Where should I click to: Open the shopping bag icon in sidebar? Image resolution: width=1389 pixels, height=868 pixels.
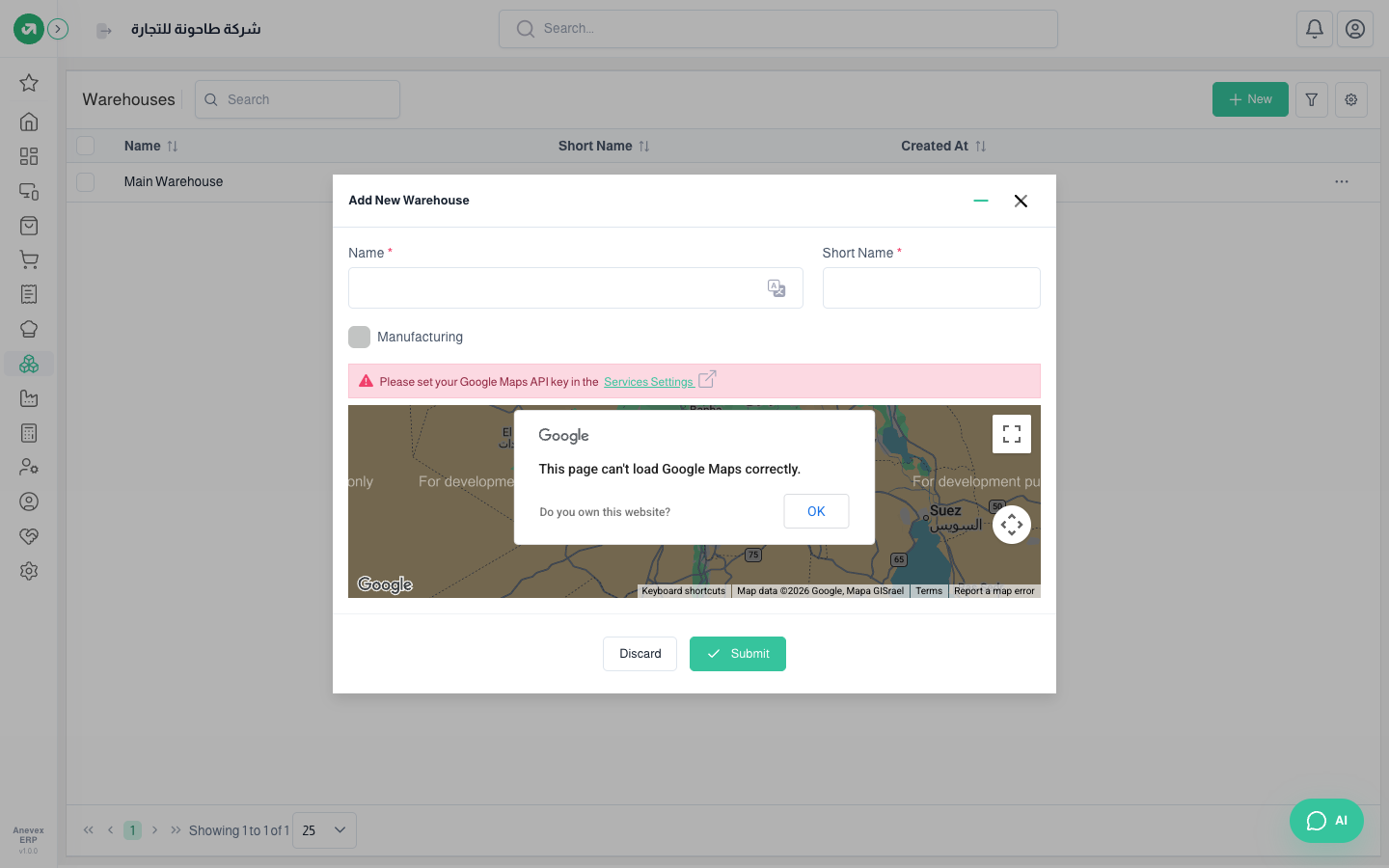pyautogui.click(x=29, y=226)
